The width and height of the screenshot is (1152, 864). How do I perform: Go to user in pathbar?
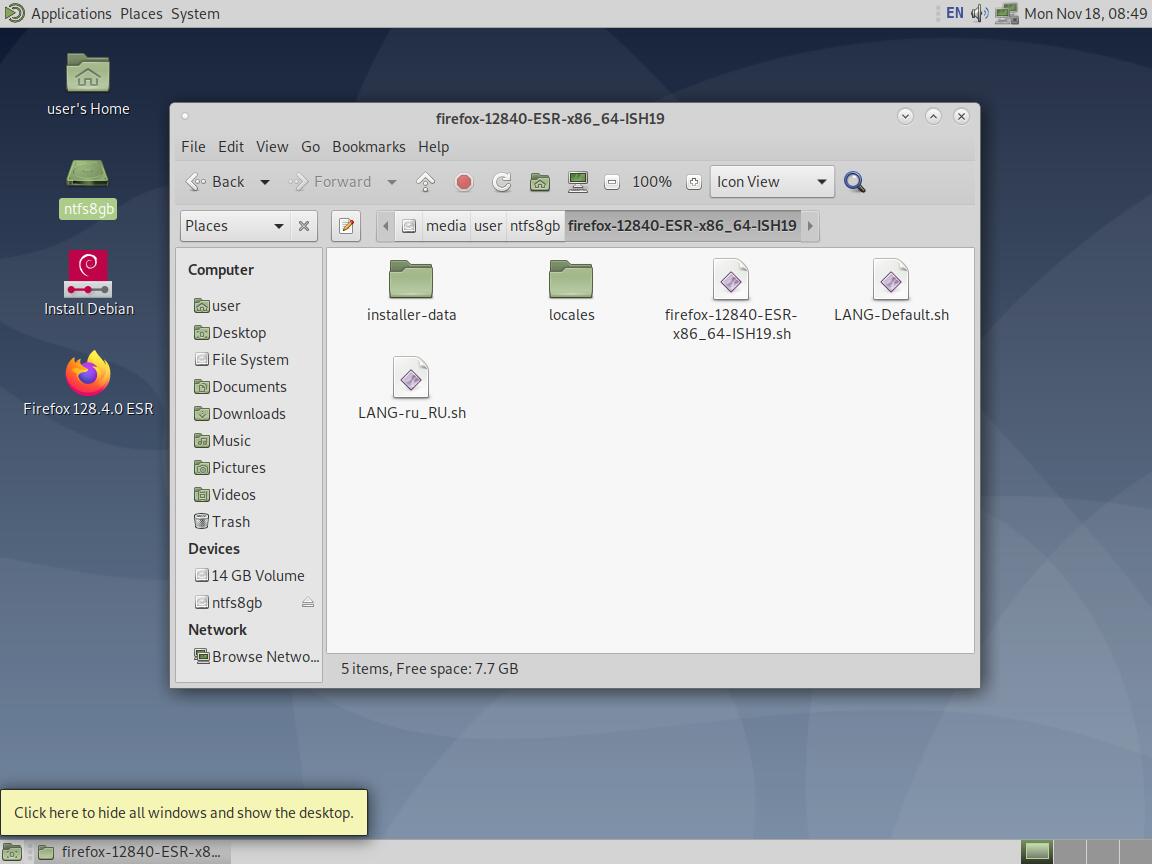488,226
